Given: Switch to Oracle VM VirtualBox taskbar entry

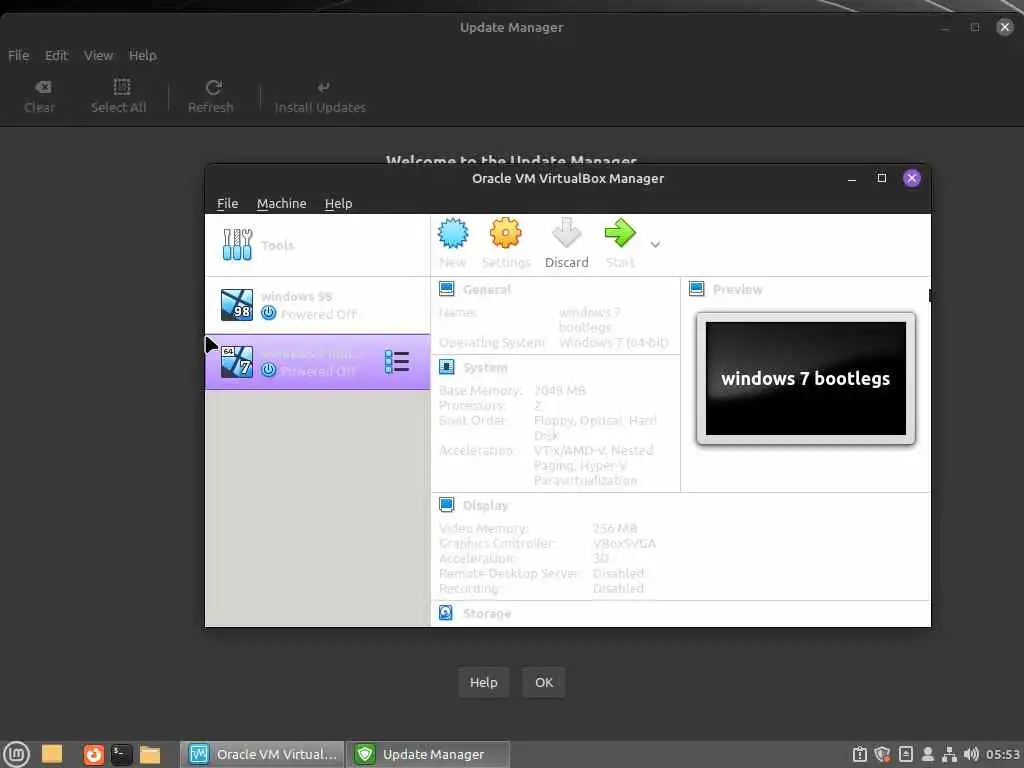Looking at the screenshot, I should click(262, 754).
